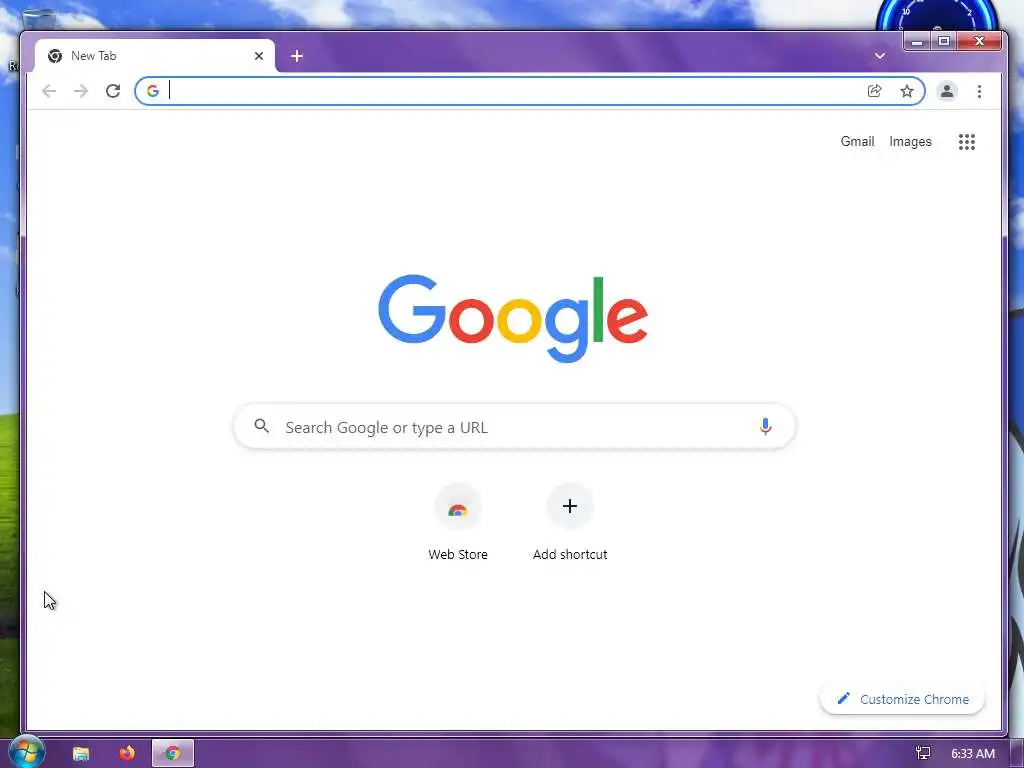Open Customize Chrome
The width and height of the screenshot is (1024, 768).
coord(902,699)
